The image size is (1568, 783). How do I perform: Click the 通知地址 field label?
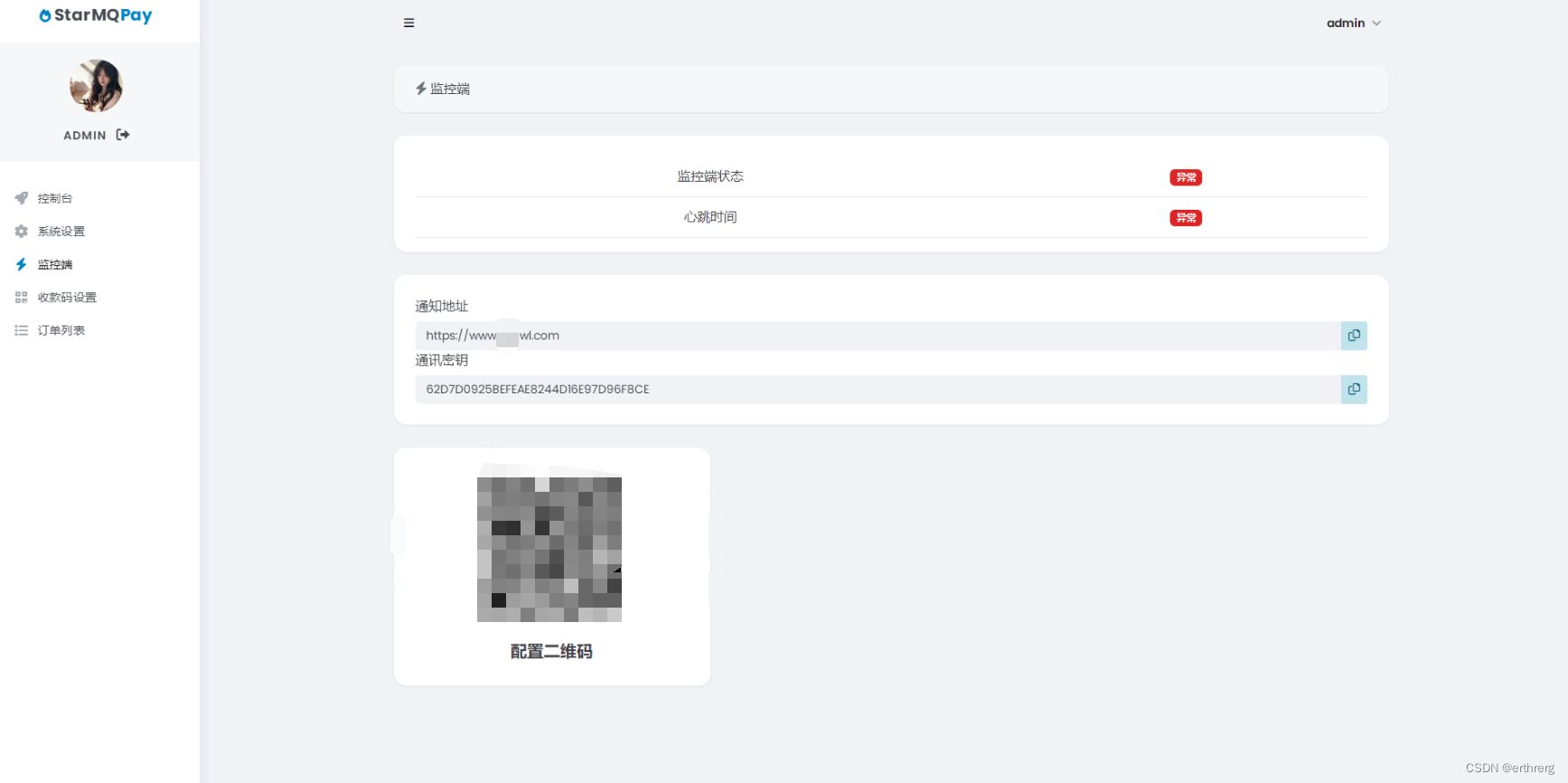click(x=442, y=307)
